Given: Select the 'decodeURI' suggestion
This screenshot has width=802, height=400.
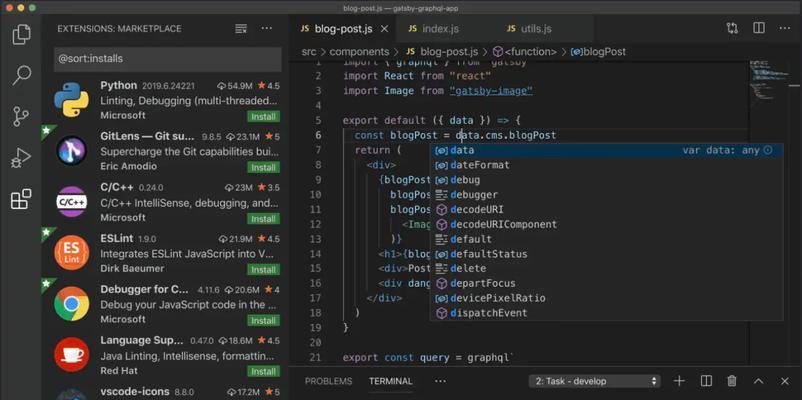Looking at the screenshot, I should pos(606,210).
